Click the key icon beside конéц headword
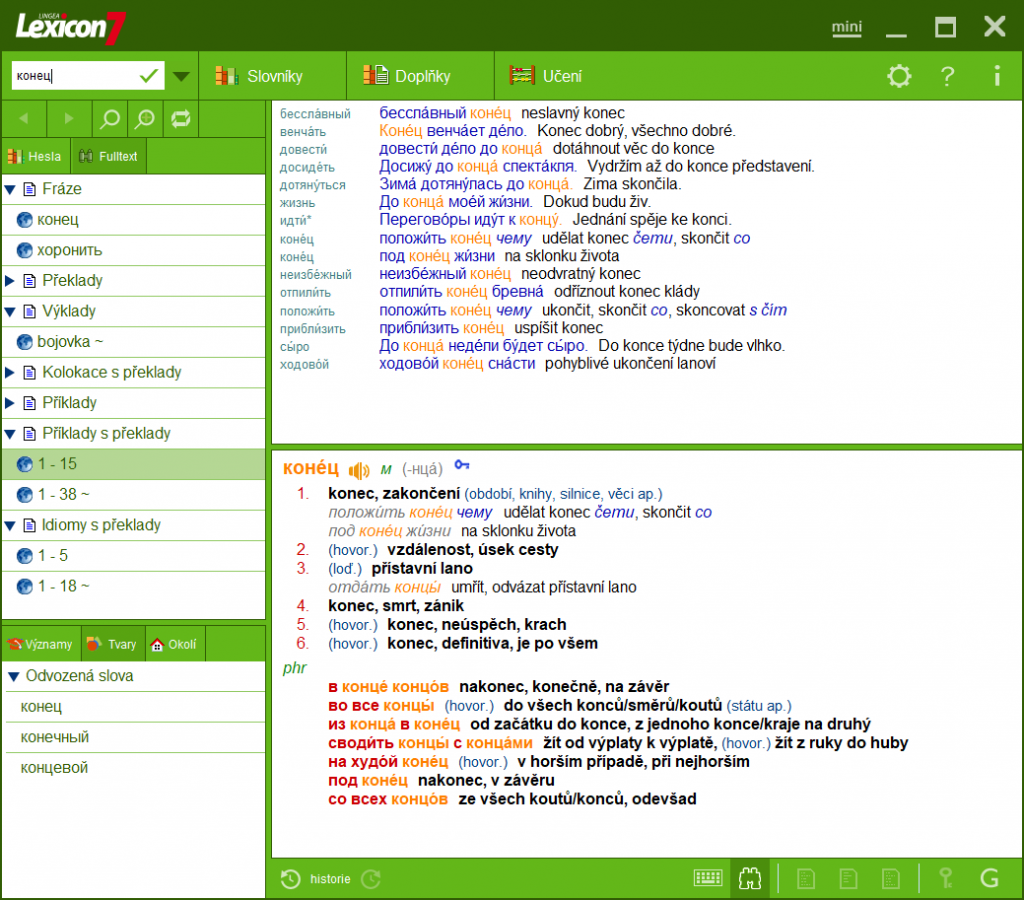The height and width of the screenshot is (900, 1024). tap(460, 464)
